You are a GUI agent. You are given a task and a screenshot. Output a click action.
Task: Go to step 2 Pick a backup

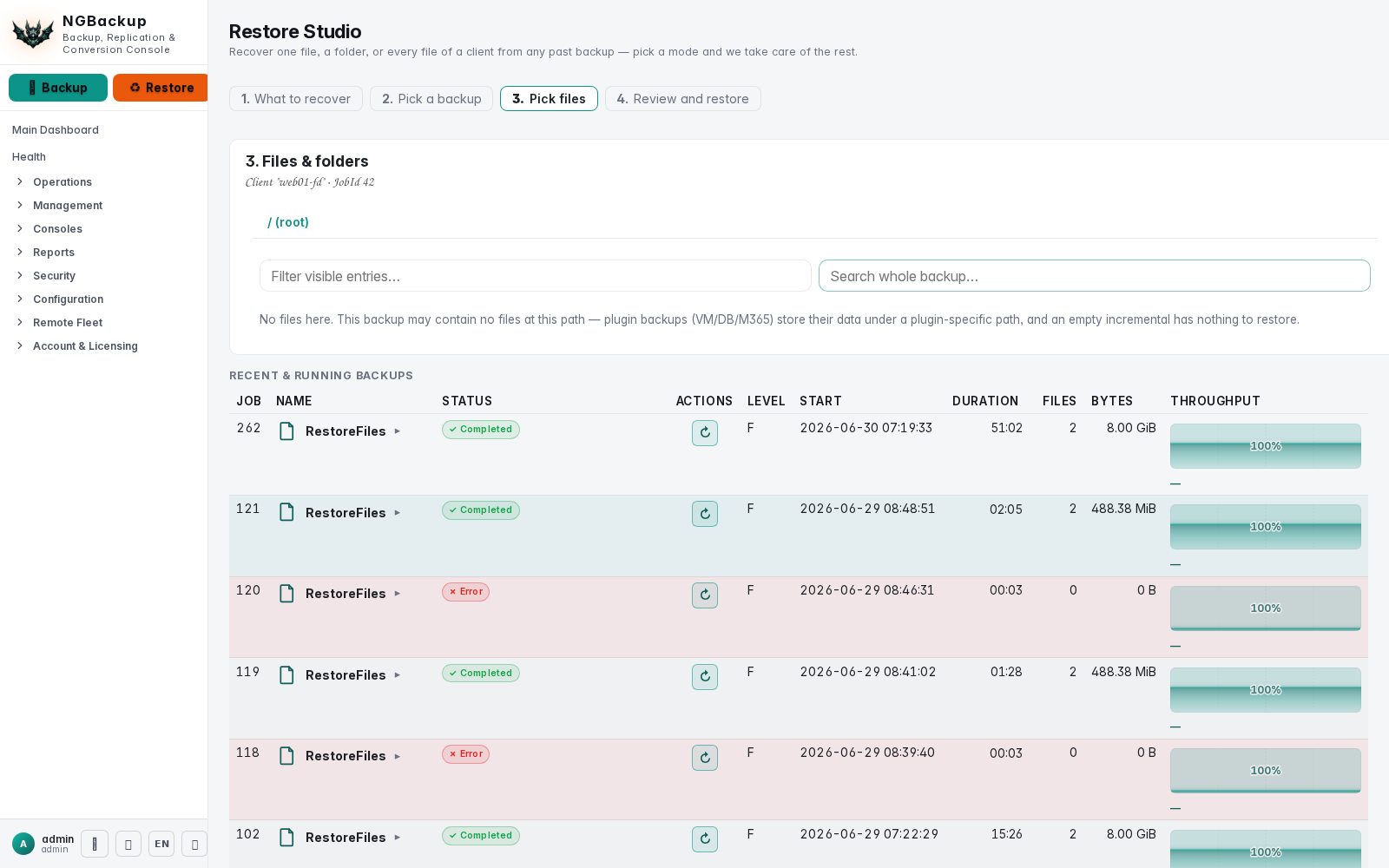(x=431, y=99)
